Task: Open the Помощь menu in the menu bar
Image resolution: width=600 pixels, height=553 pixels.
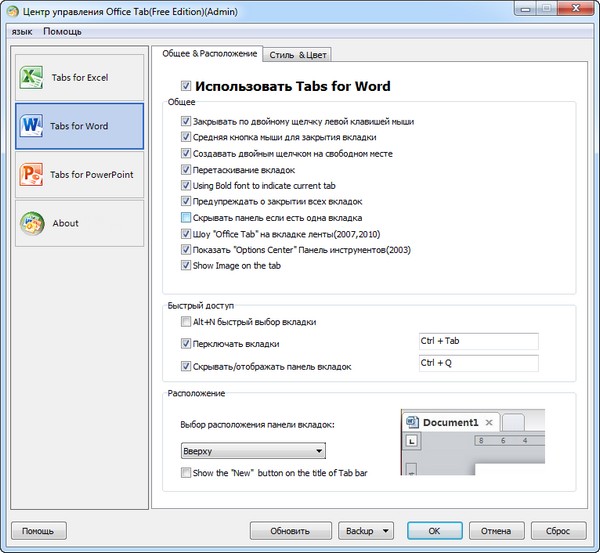Action: click(63, 32)
